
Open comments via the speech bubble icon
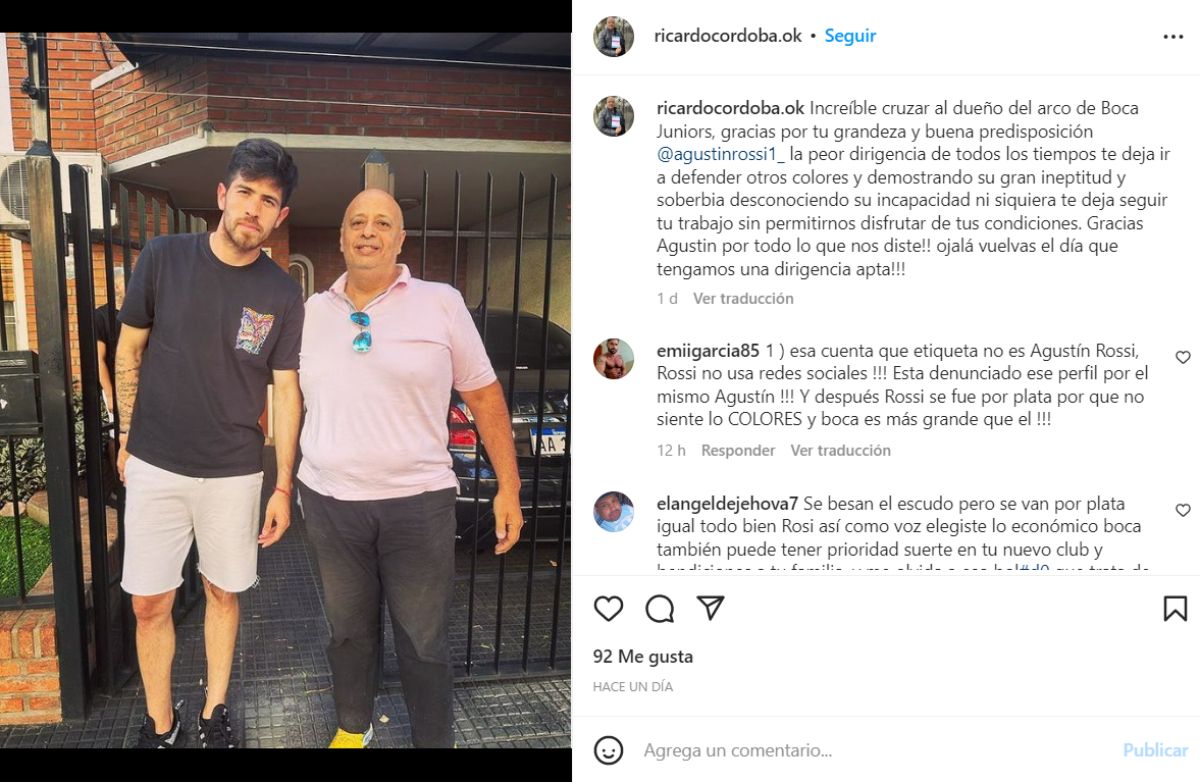[x=659, y=608]
